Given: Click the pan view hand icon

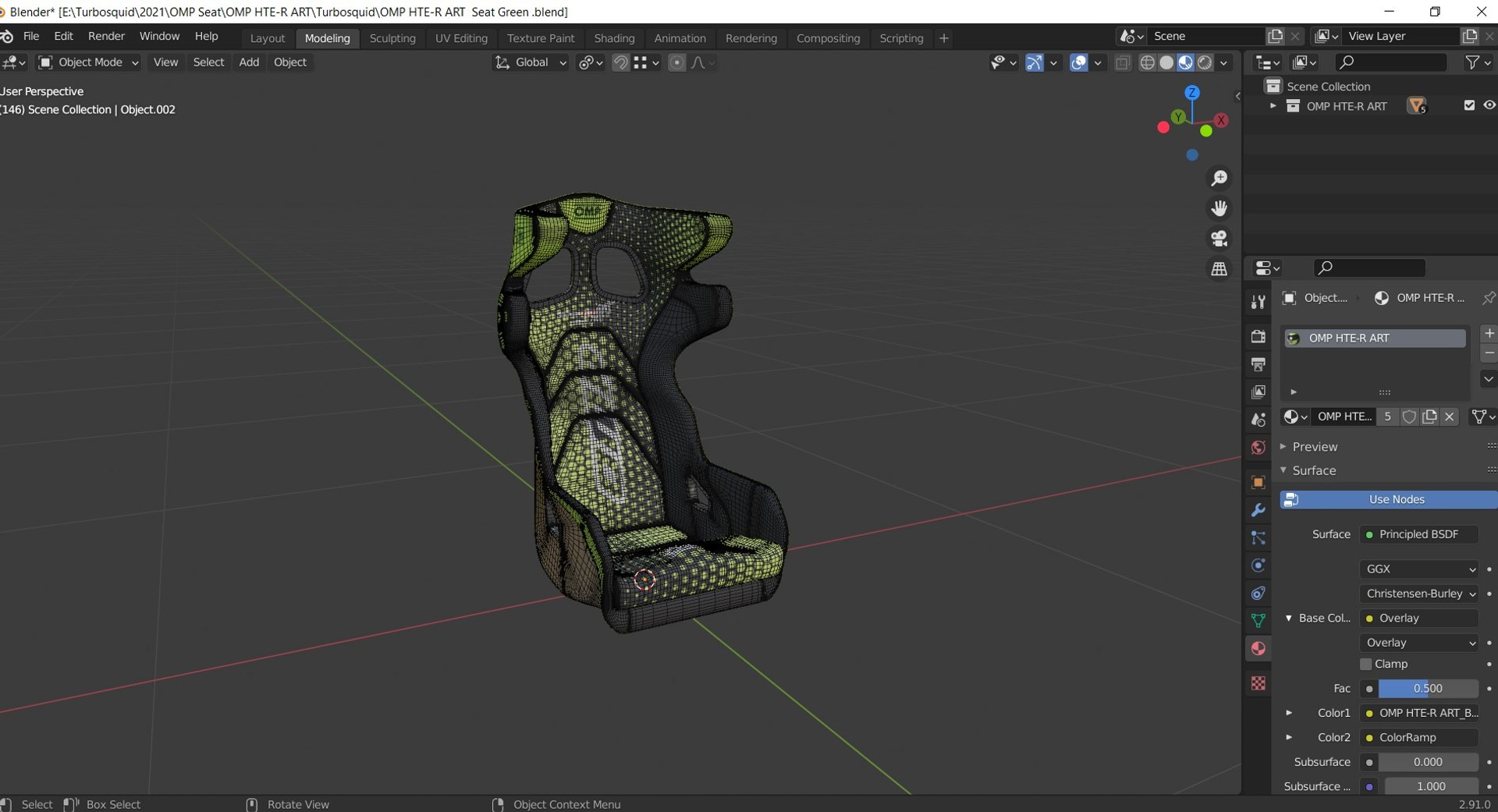Looking at the screenshot, I should point(1219,208).
